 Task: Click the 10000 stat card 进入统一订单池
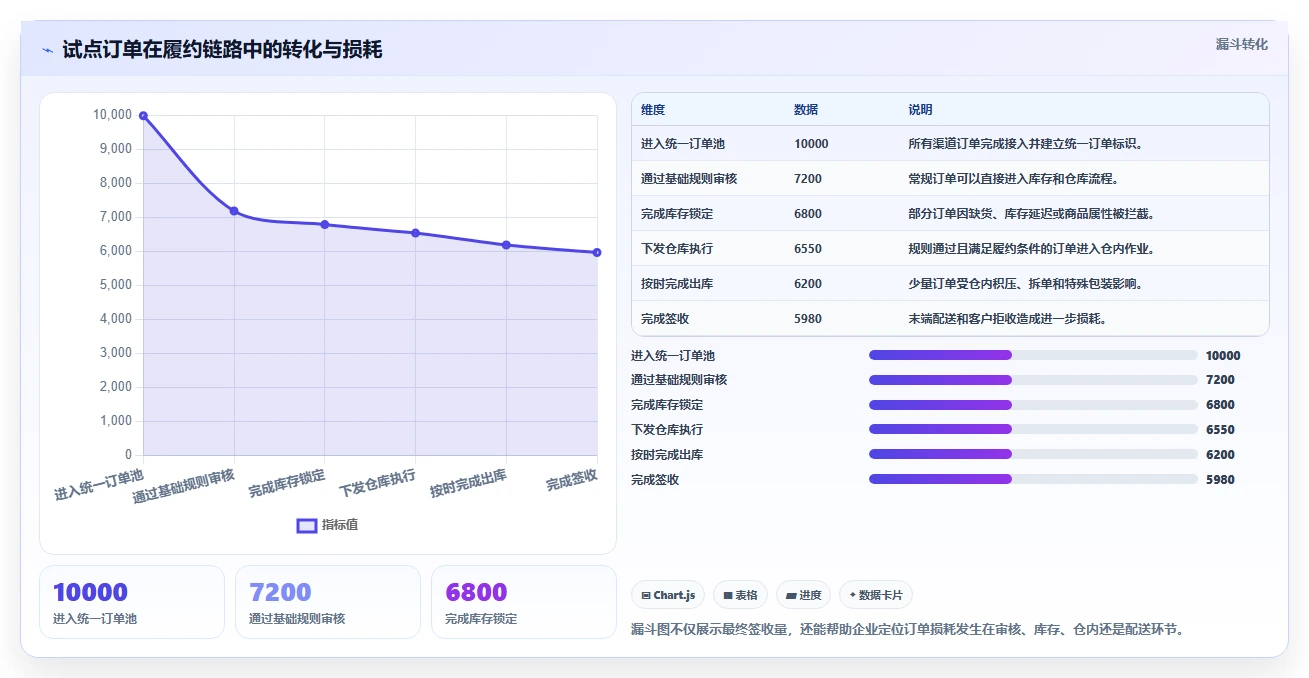coord(132,602)
